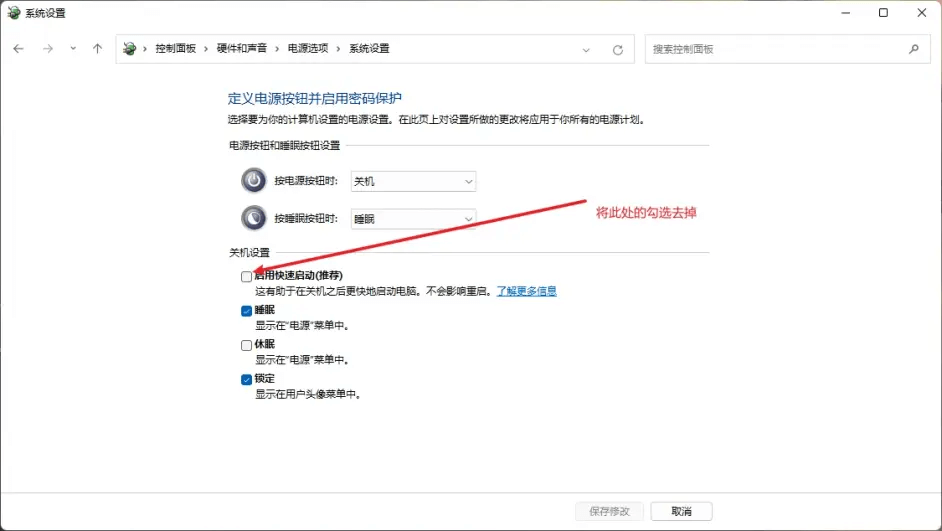Navigate to 电源选项 breadcrumb
The image size is (942, 531).
pyautogui.click(x=308, y=49)
